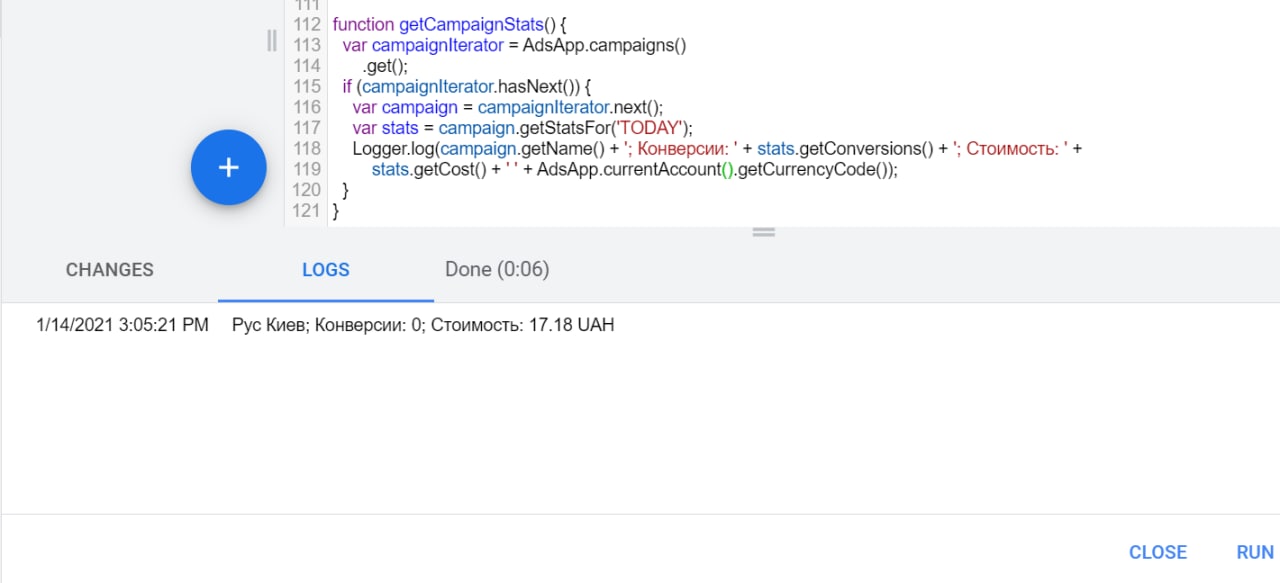Click line number 121 in the gutter
Viewport: 1280px width, 583px height.
coord(308,210)
